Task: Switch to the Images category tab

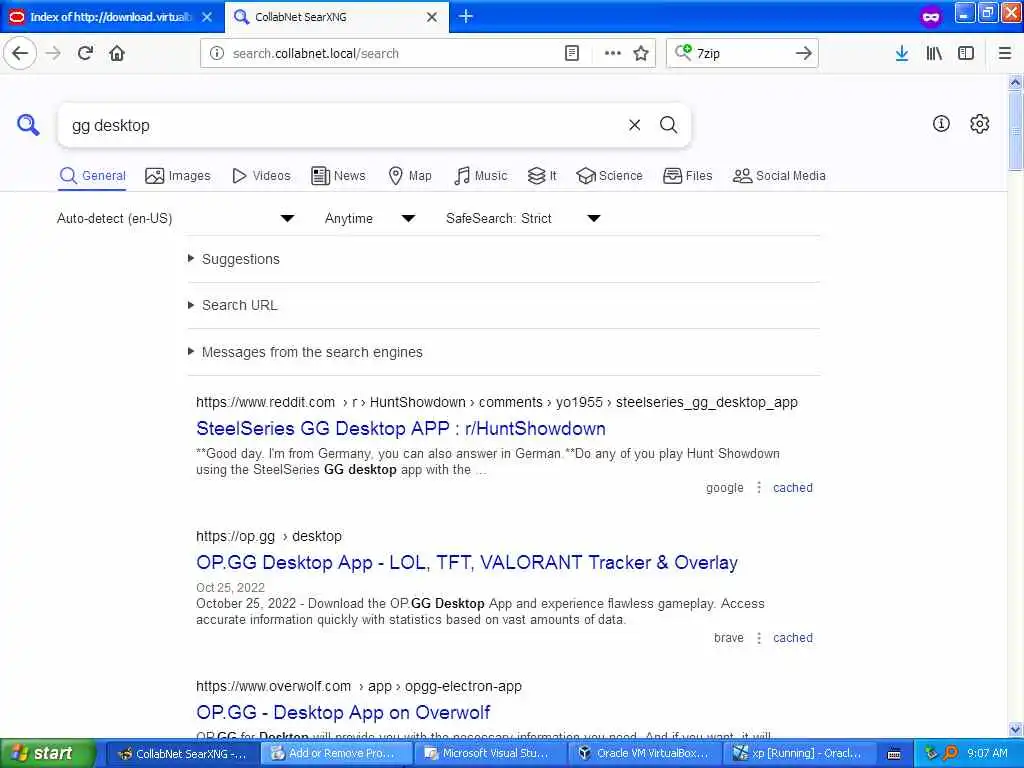Action: pyautogui.click(x=178, y=176)
